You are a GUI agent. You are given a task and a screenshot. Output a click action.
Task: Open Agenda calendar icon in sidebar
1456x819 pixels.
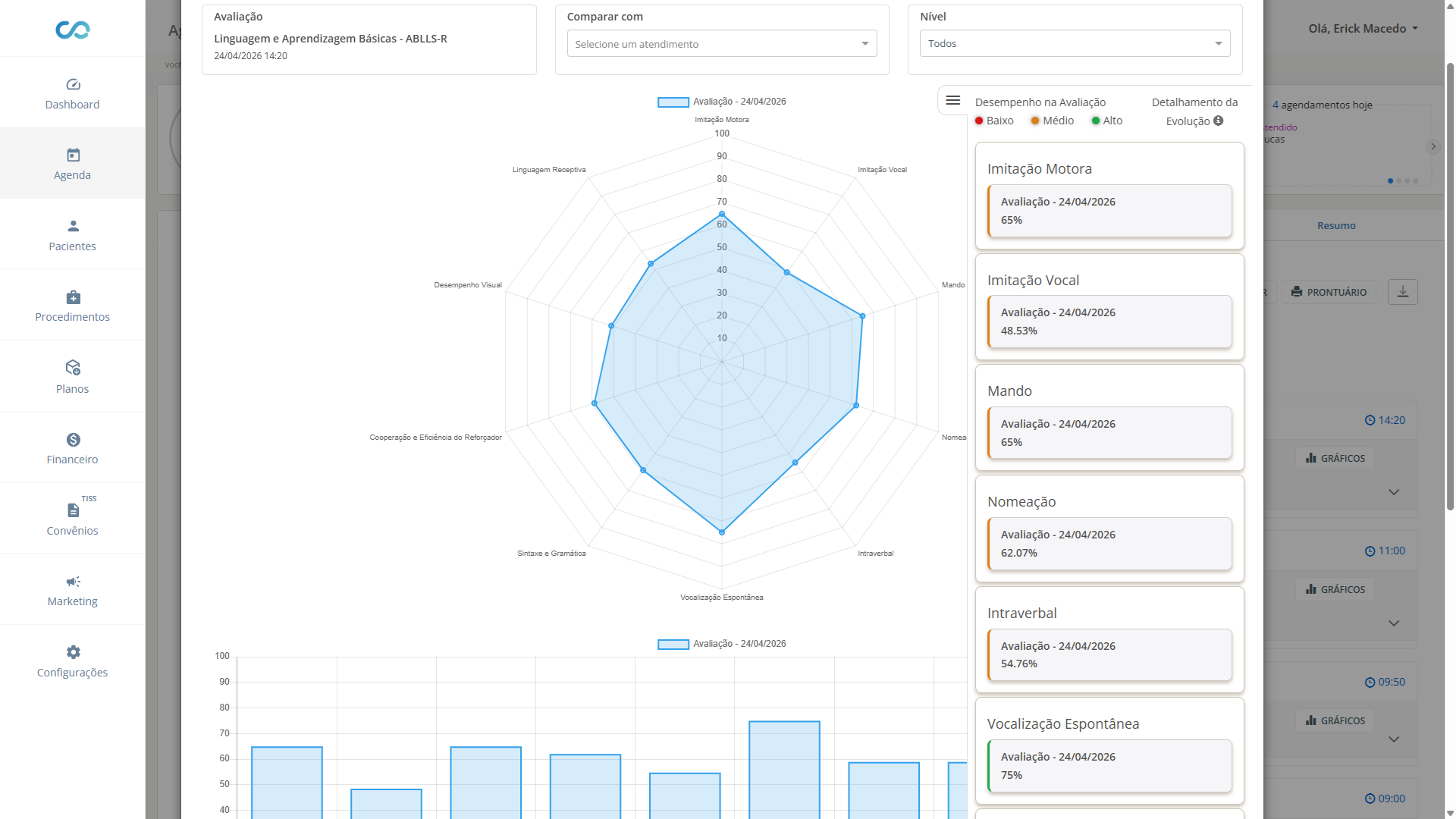[x=73, y=155]
